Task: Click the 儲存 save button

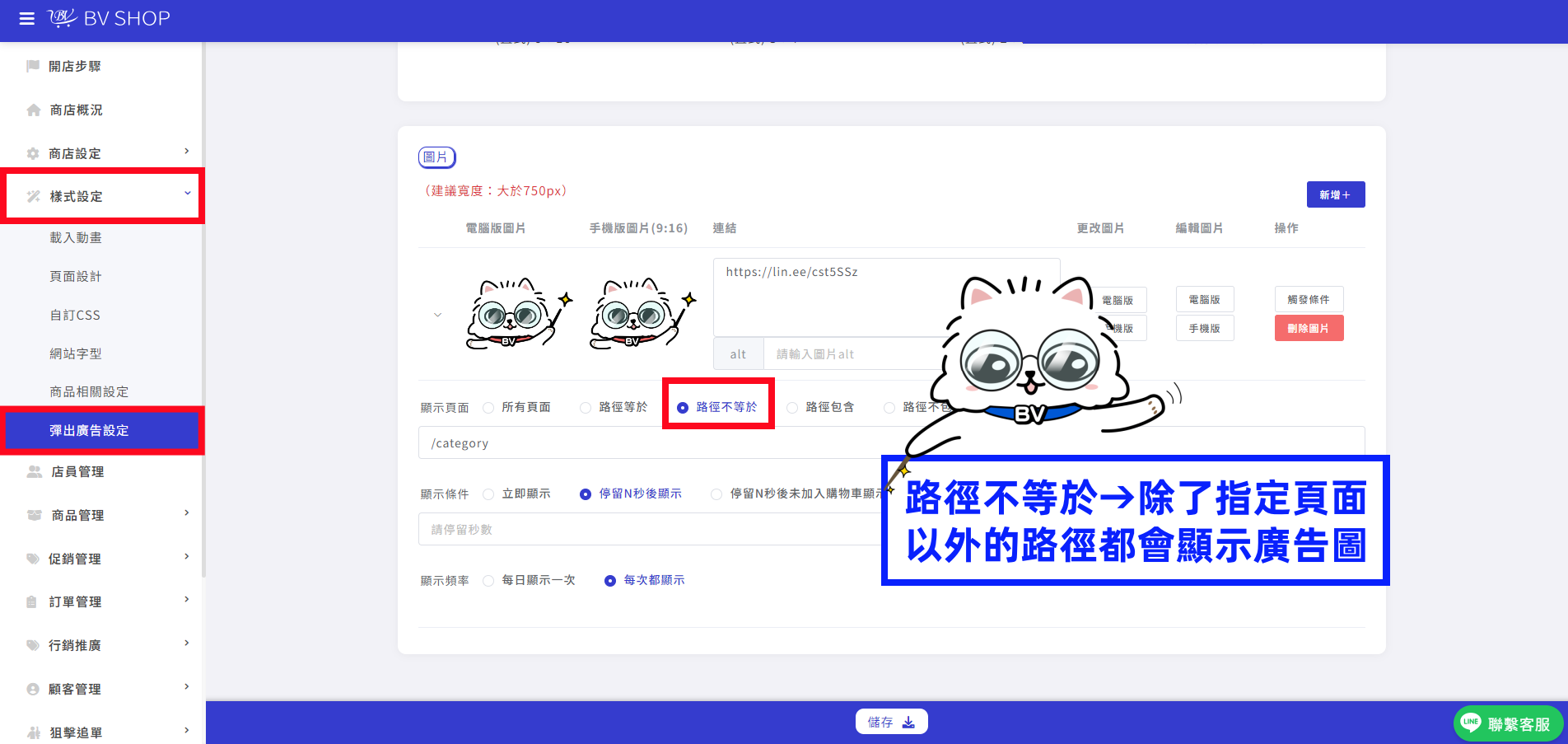Action: [891, 722]
